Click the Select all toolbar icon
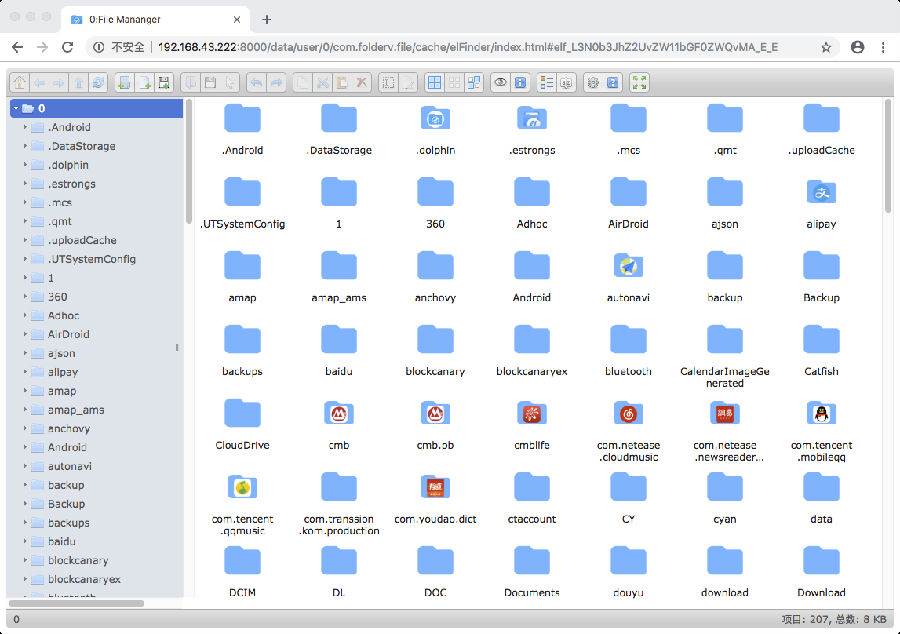900x634 pixels. tap(435, 83)
